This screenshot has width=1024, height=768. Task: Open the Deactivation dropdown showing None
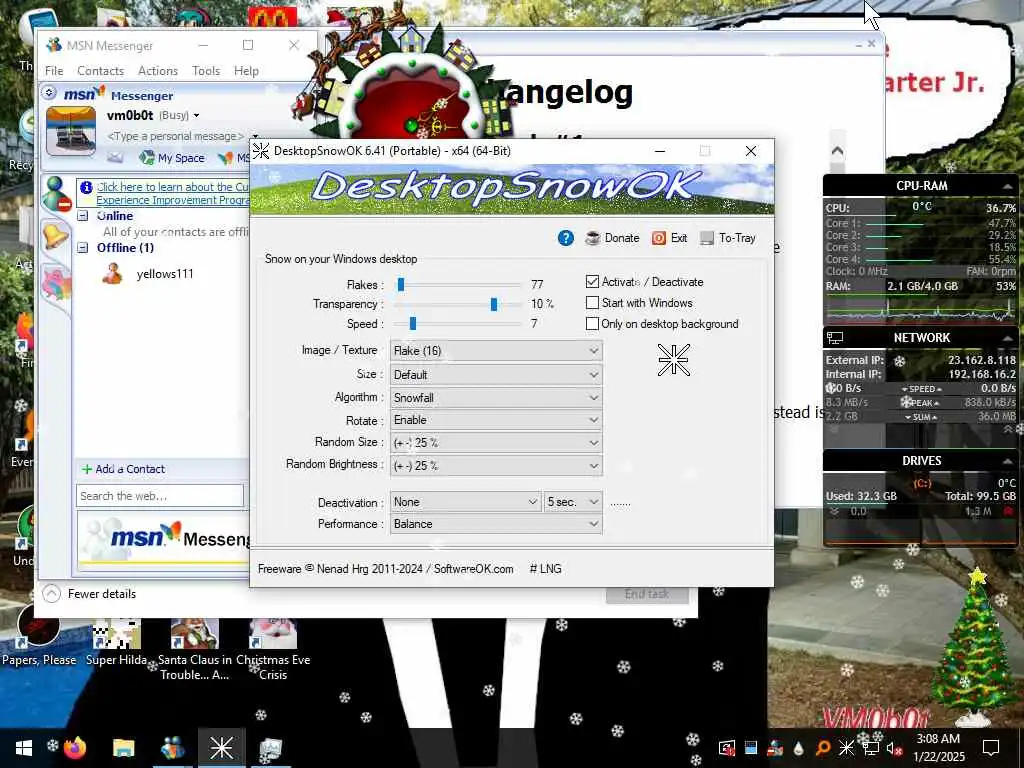coord(465,502)
